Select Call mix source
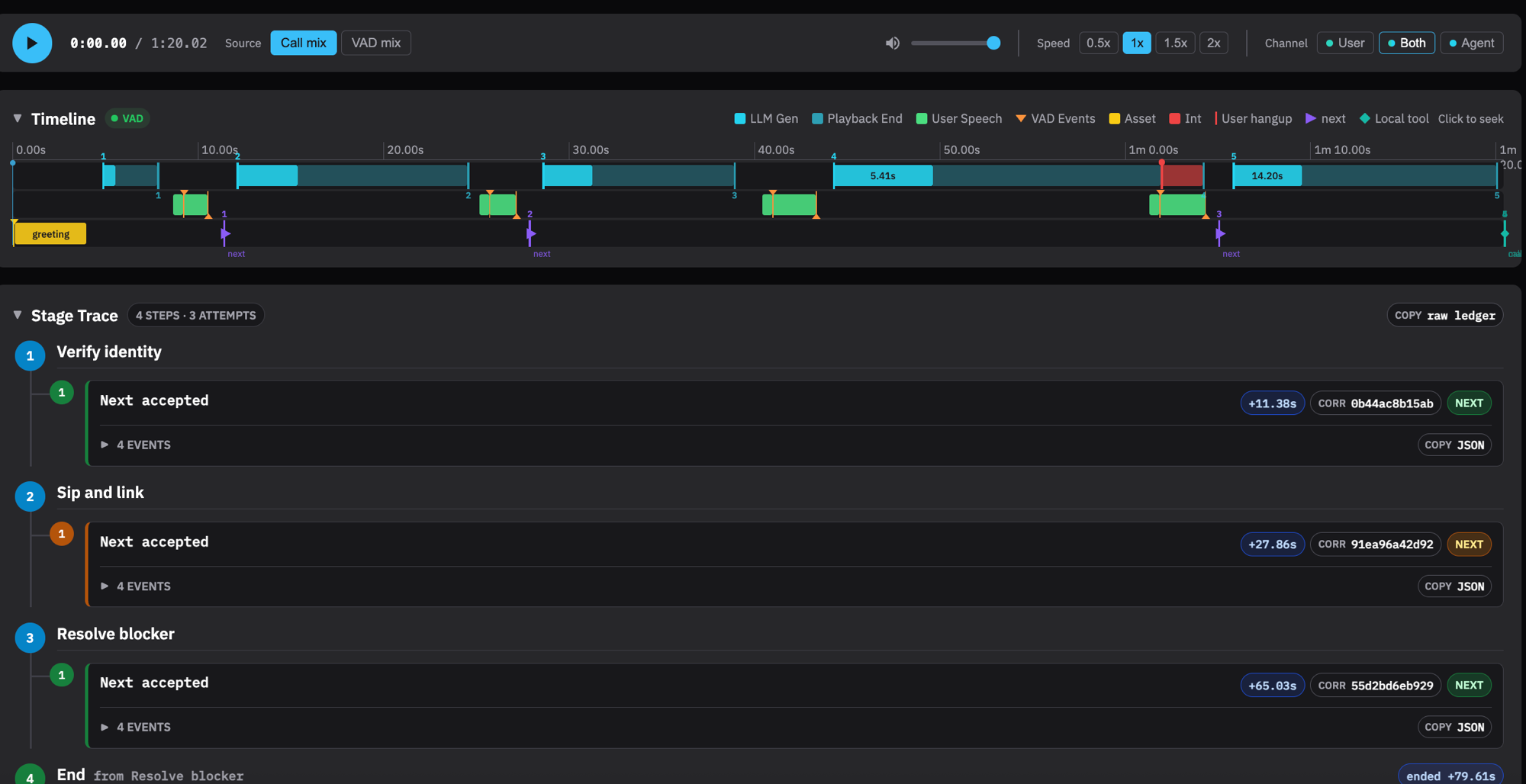Viewport: 1526px width, 784px height. tap(304, 43)
